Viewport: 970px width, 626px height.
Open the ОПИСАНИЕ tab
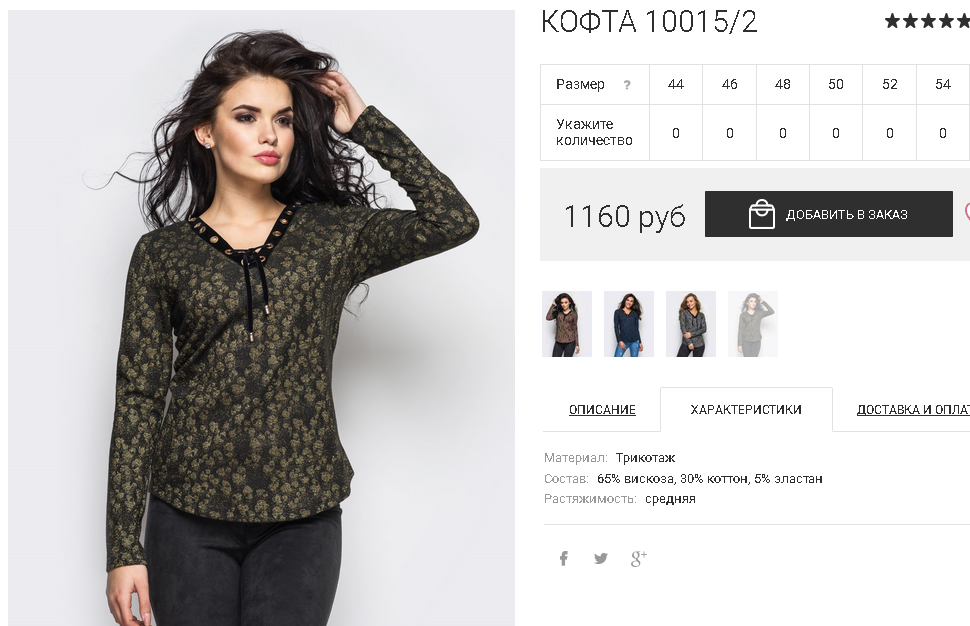(x=602, y=409)
